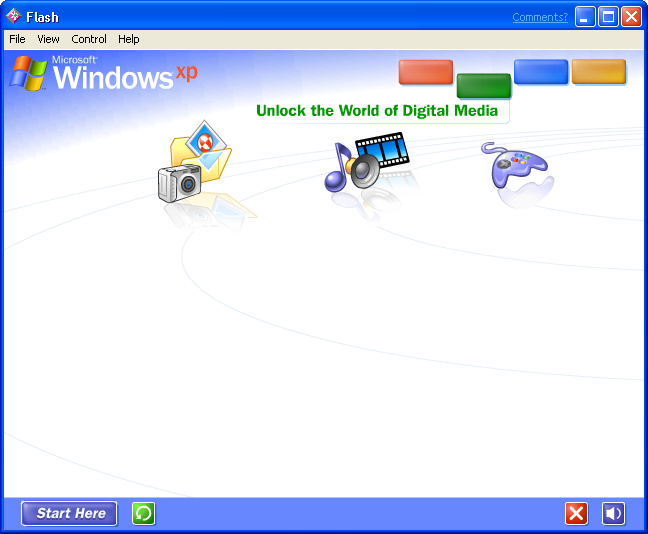Viewport: 648px width, 534px height.
Task: Close the Flash window
Action: pos(631,17)
